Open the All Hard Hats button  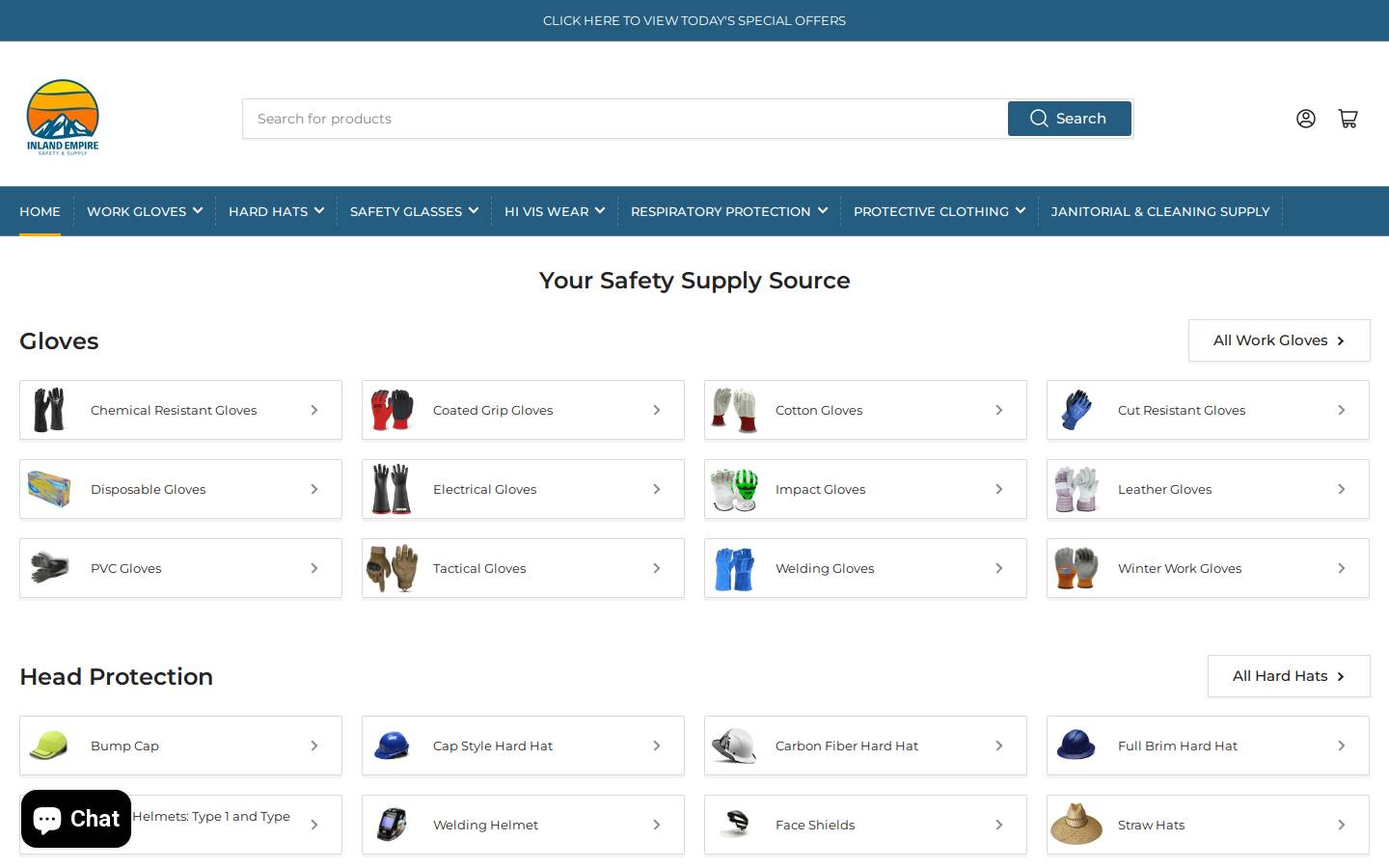pos(1289,676)
